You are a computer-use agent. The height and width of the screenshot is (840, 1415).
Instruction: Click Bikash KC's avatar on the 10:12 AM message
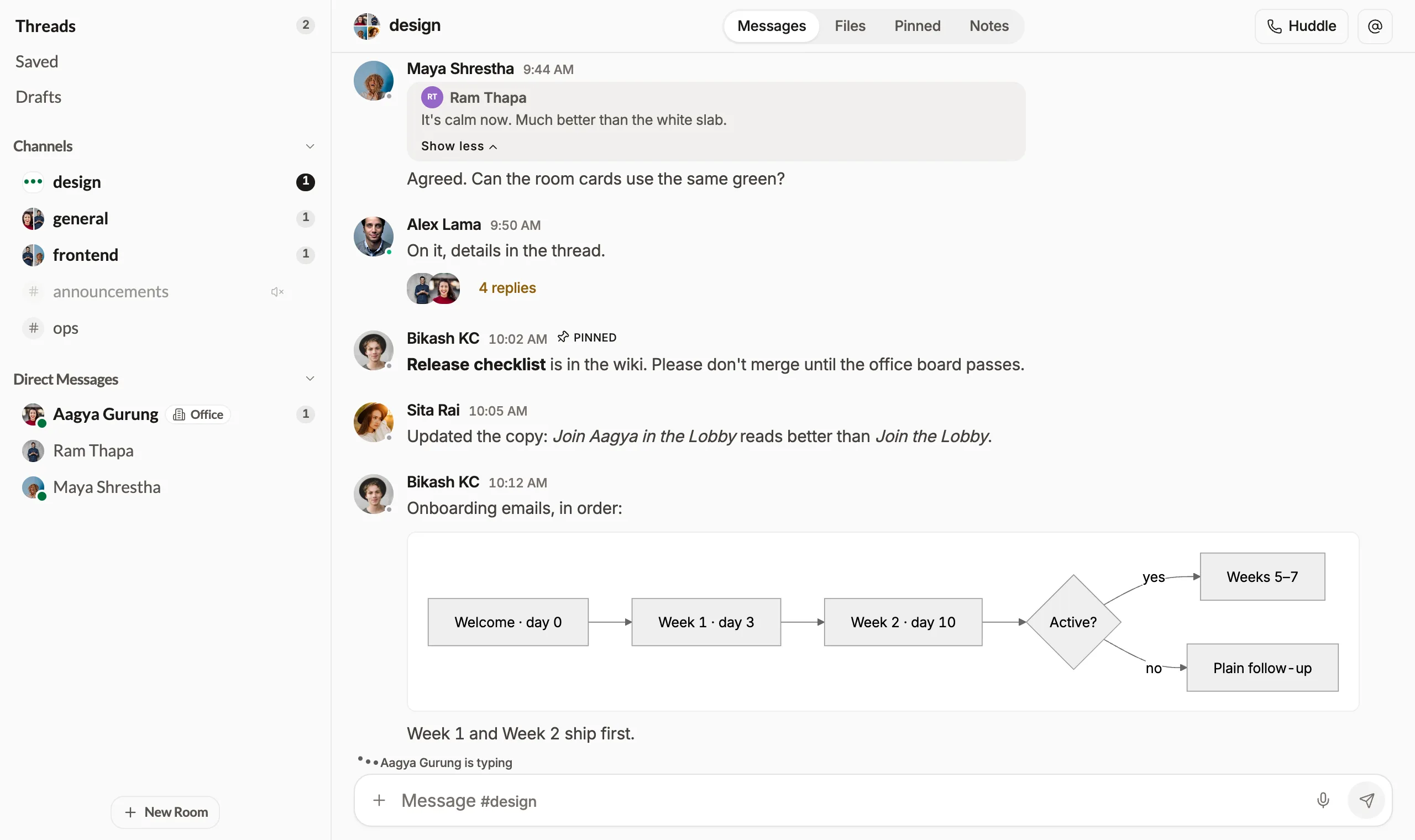[x=373, y=494]
